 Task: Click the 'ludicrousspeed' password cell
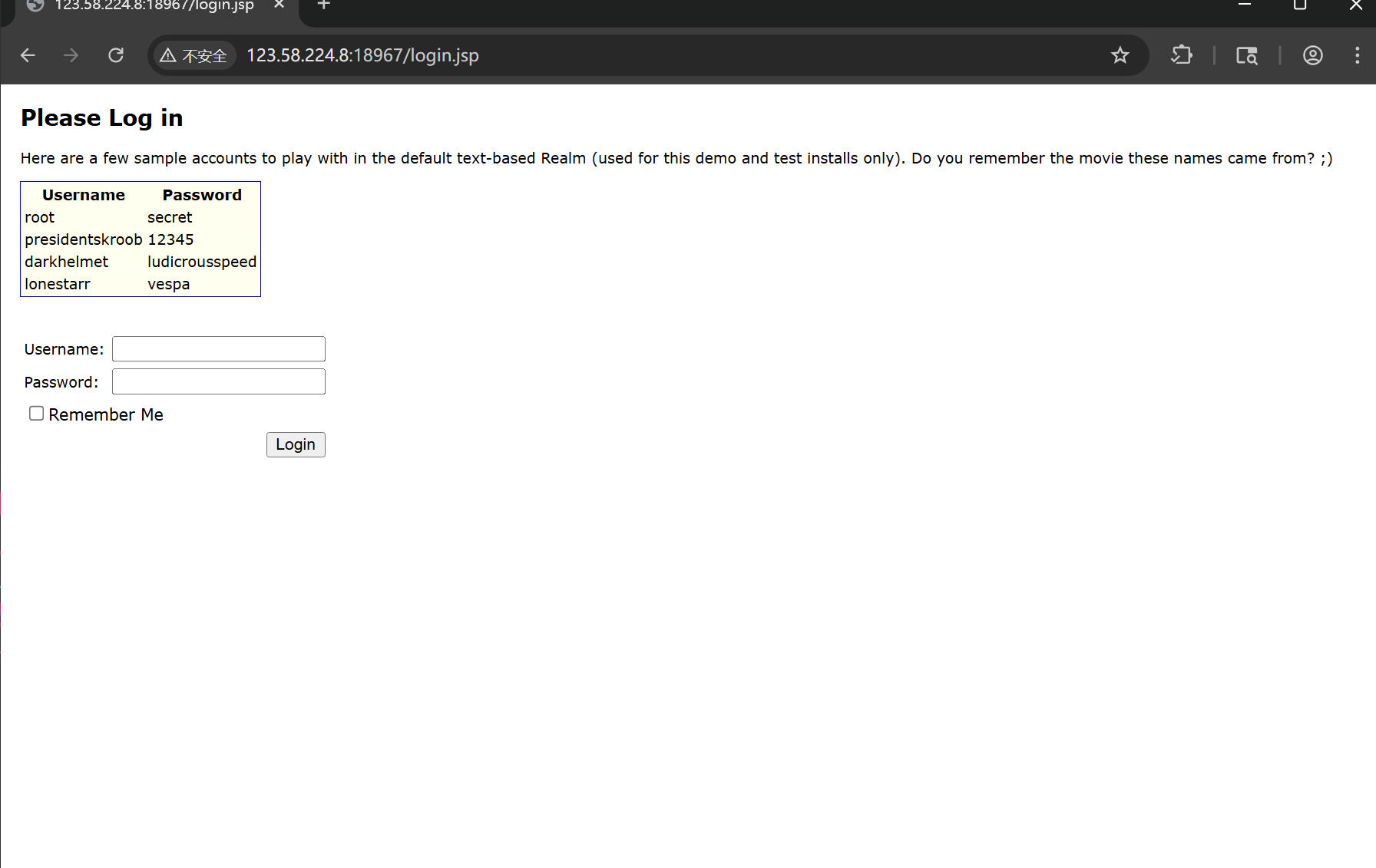202,262
